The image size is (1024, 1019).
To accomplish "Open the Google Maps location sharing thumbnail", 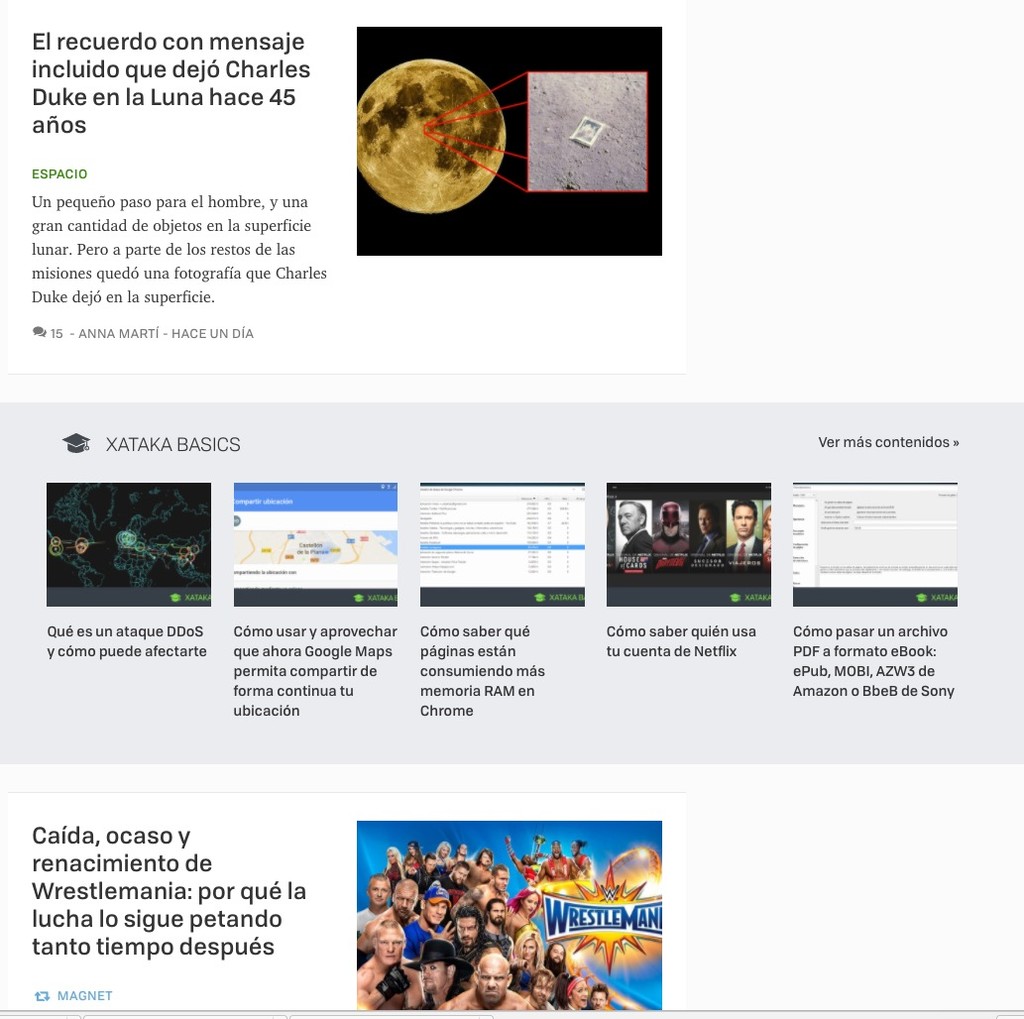I will (315, 544).
